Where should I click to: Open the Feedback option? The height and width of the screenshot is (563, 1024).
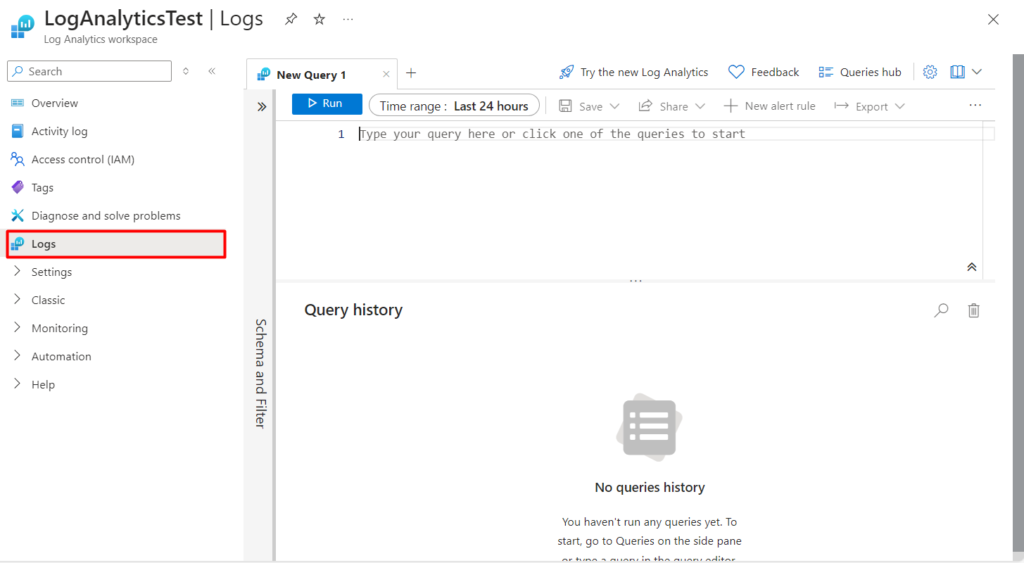763,72
